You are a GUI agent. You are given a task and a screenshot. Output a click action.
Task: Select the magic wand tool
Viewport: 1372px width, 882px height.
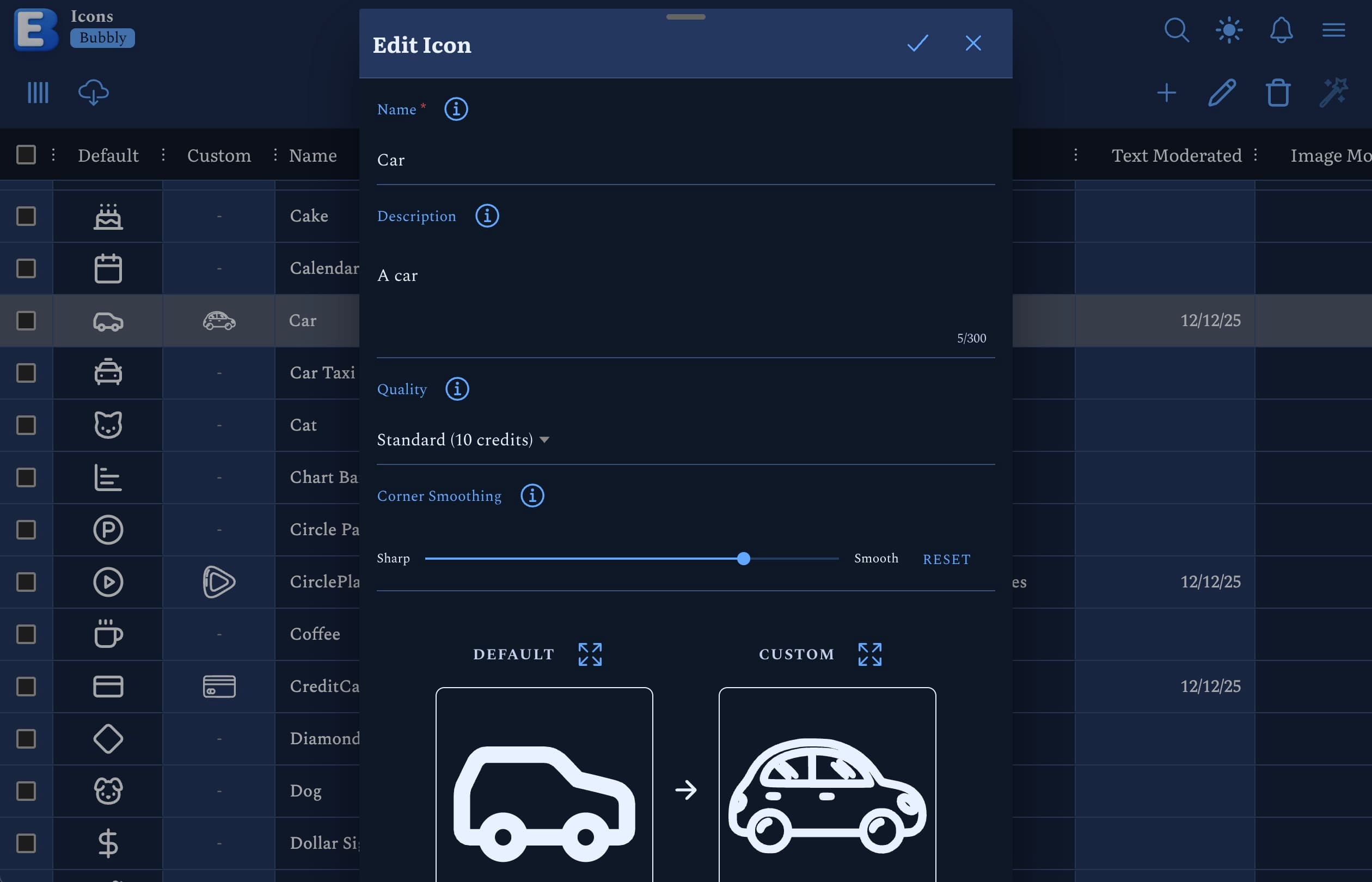[1334, 91]
